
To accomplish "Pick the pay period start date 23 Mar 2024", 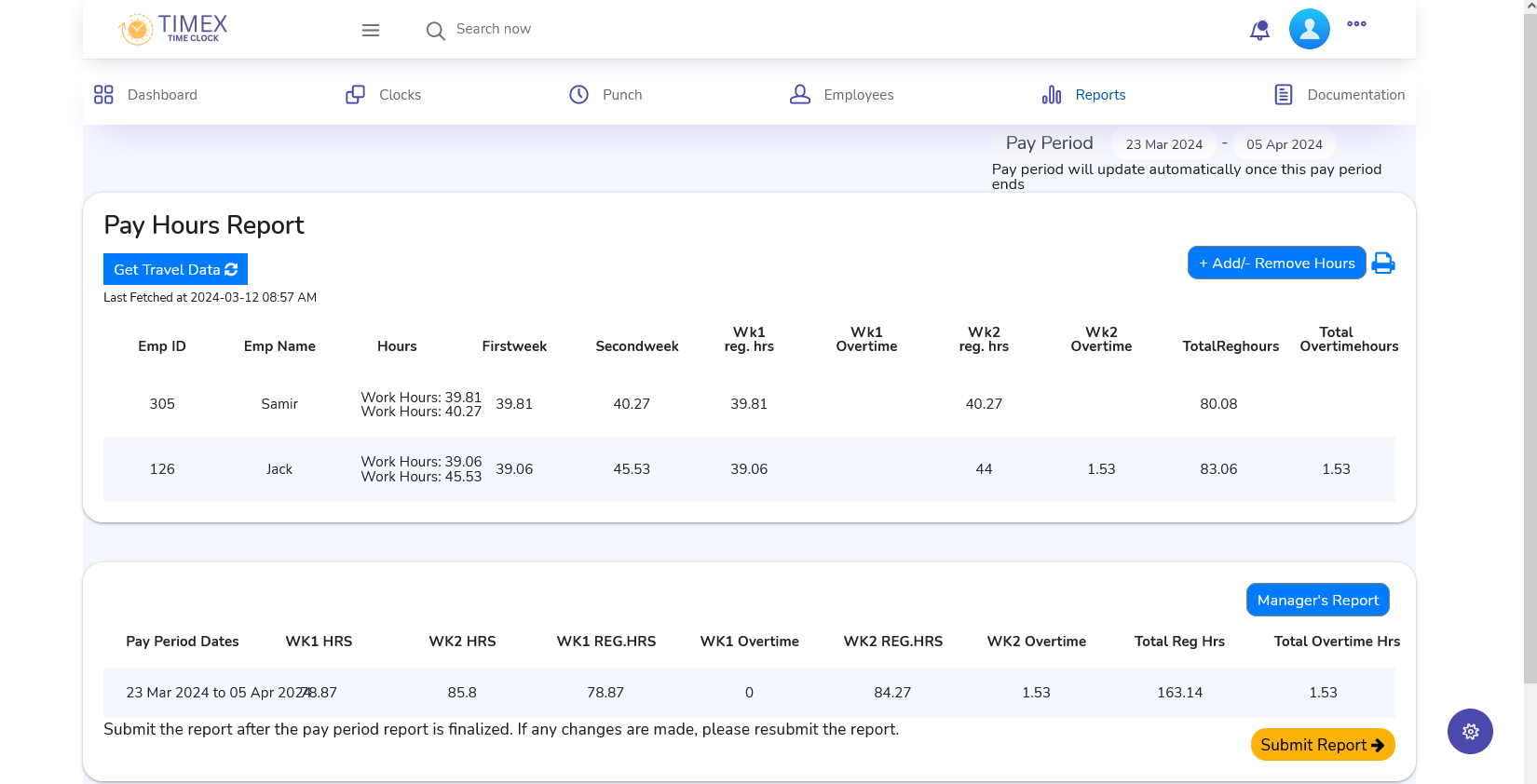I will [x=1163, y=144].
